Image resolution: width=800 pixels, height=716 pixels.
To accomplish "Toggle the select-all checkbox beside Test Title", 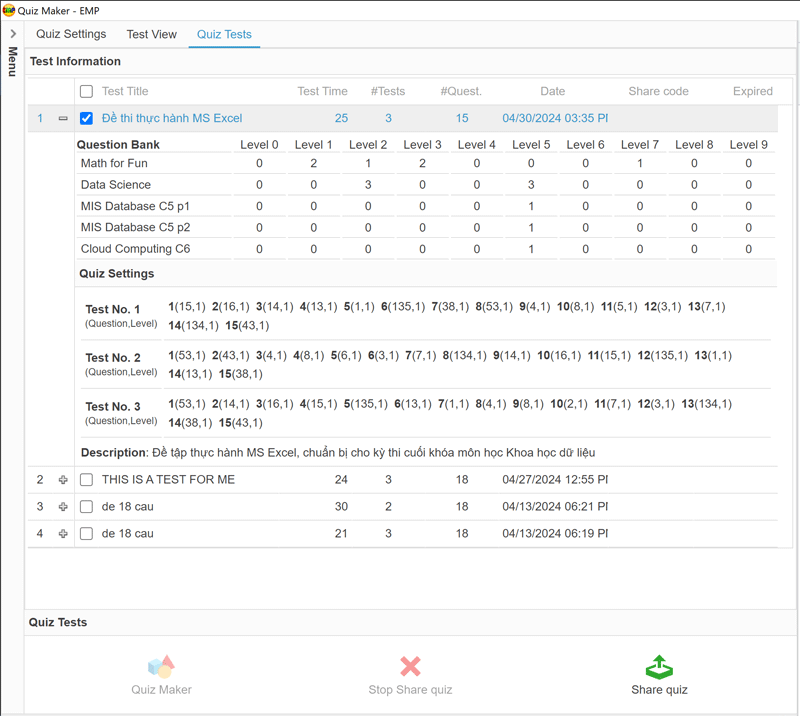I will click(86, 91).
